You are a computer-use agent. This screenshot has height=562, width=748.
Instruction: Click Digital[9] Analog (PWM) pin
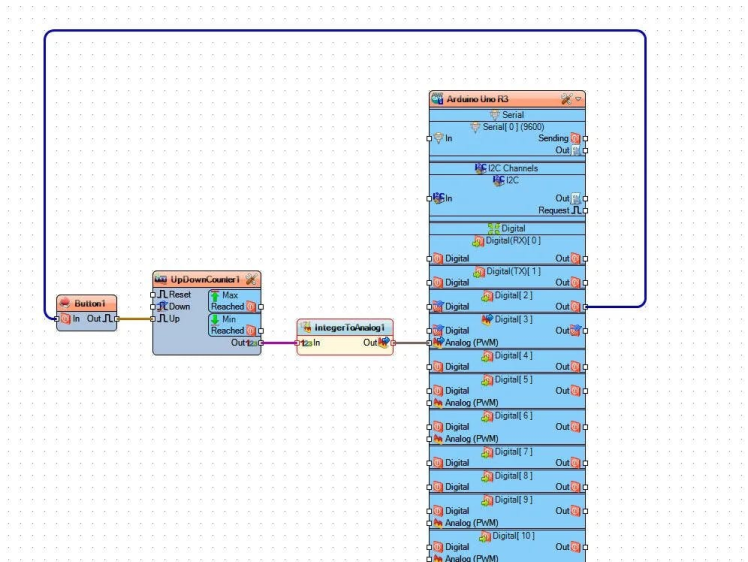[429, 523]
